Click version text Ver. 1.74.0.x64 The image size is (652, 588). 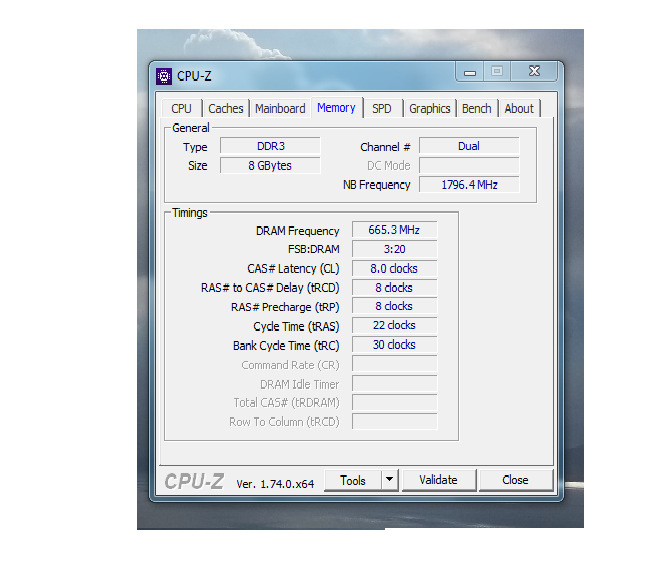click(x=275, y=484)
